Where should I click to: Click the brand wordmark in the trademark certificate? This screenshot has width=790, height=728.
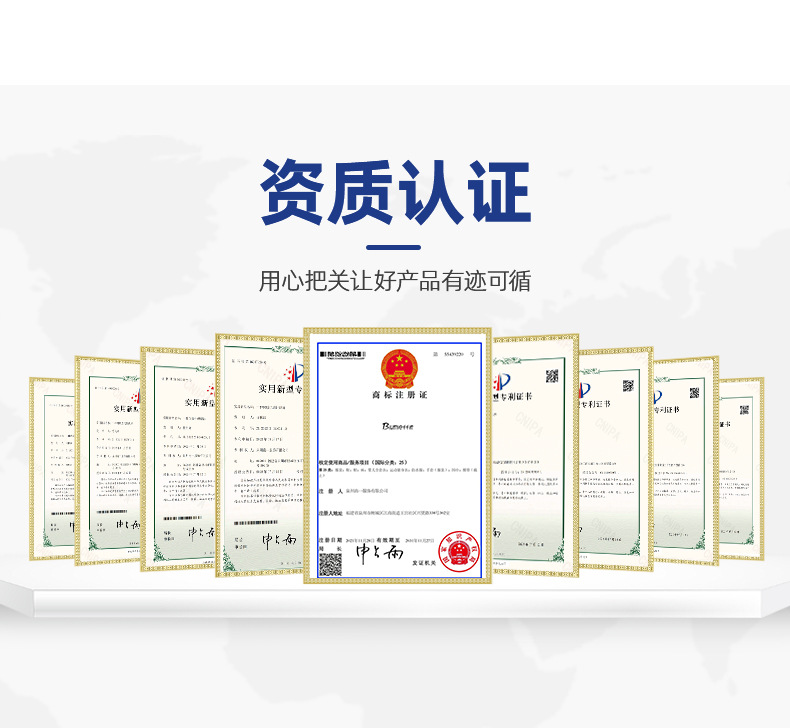pos(398,426)
